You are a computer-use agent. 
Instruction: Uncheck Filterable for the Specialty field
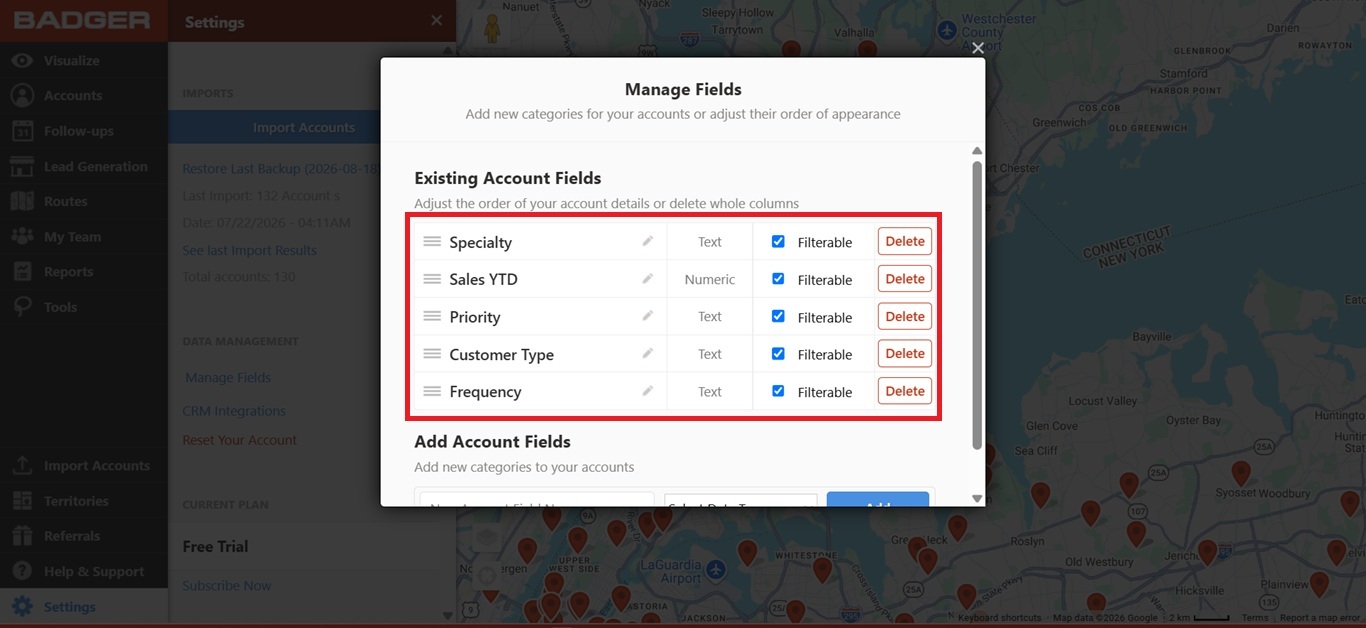point(778,241)
